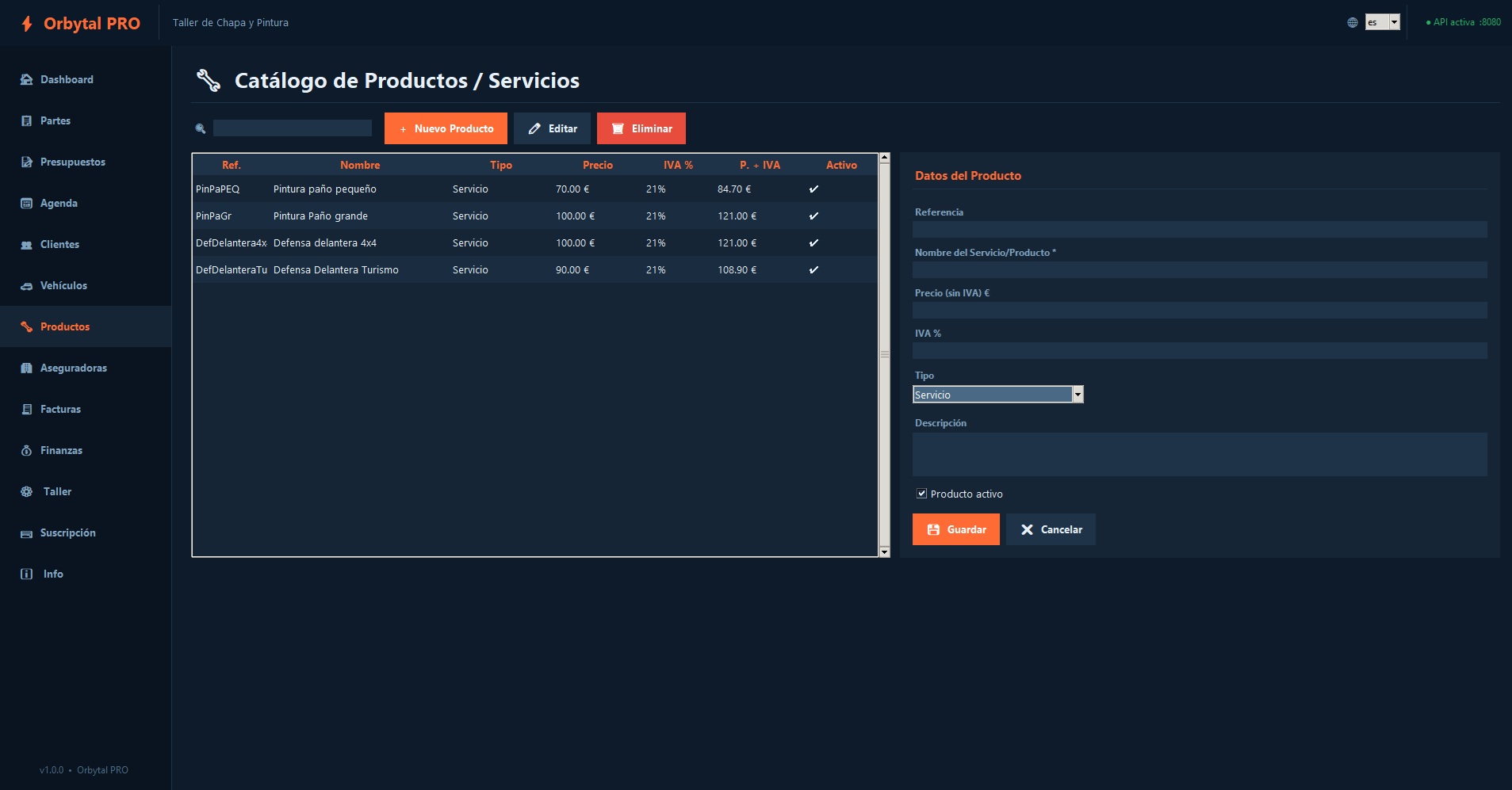Image resolution: width=1512 pixels, height=790 pixels.
Task: Click Activo checkmark for PinPaPEQ row
Action: (813, 189)
